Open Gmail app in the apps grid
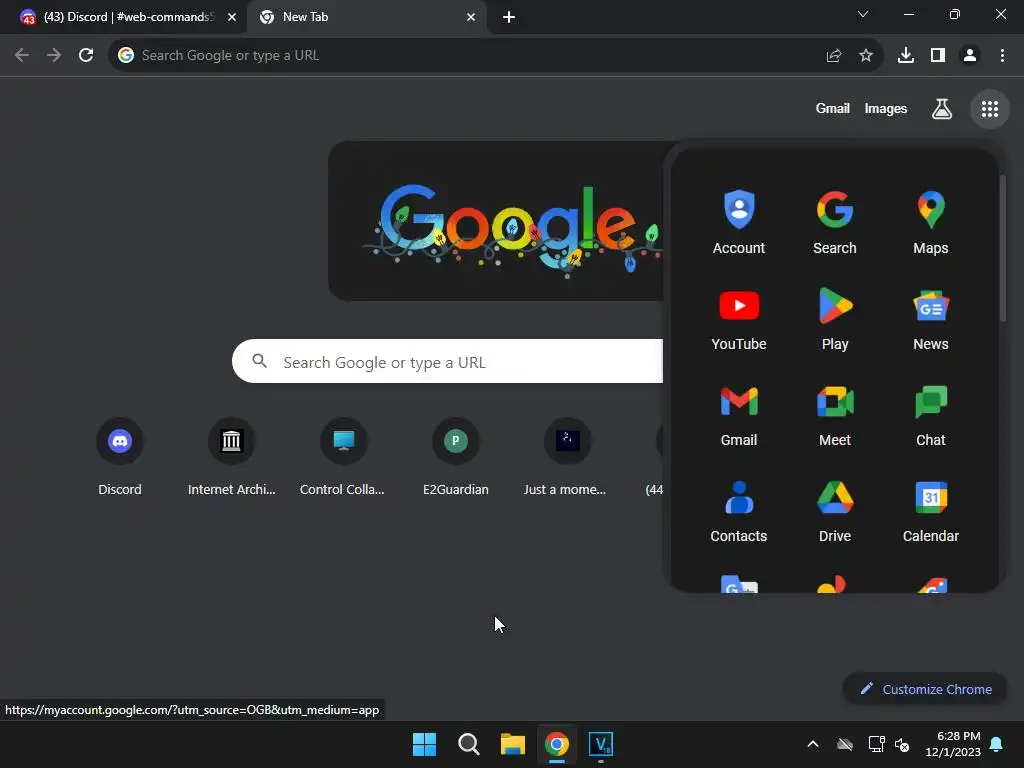Image resolution: width=1024 pixels, height=768 pixels. pyautogui.click(x=739, y=414)
